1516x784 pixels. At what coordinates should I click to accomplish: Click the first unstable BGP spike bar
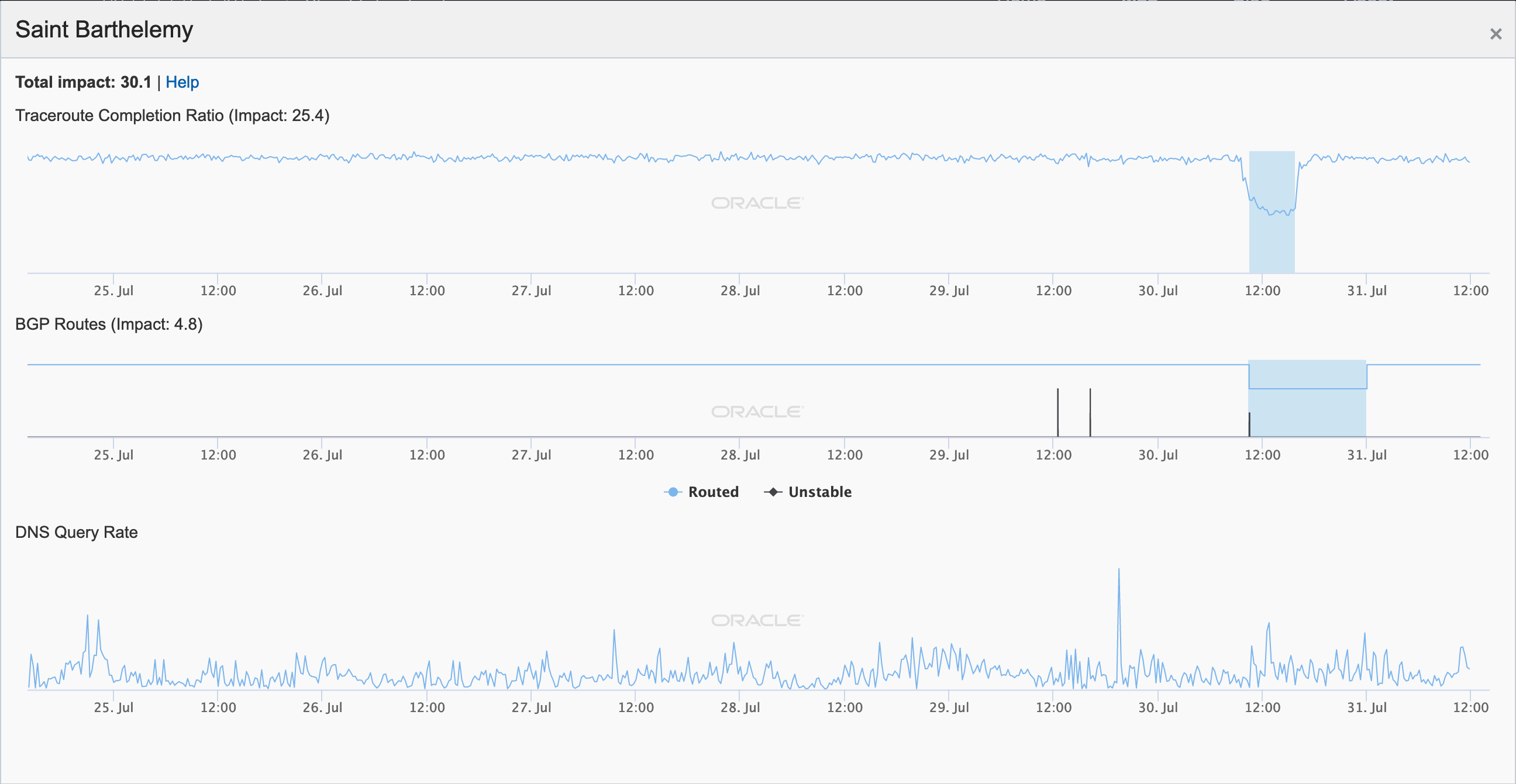pyautogui.click(x=1057, y=412)
